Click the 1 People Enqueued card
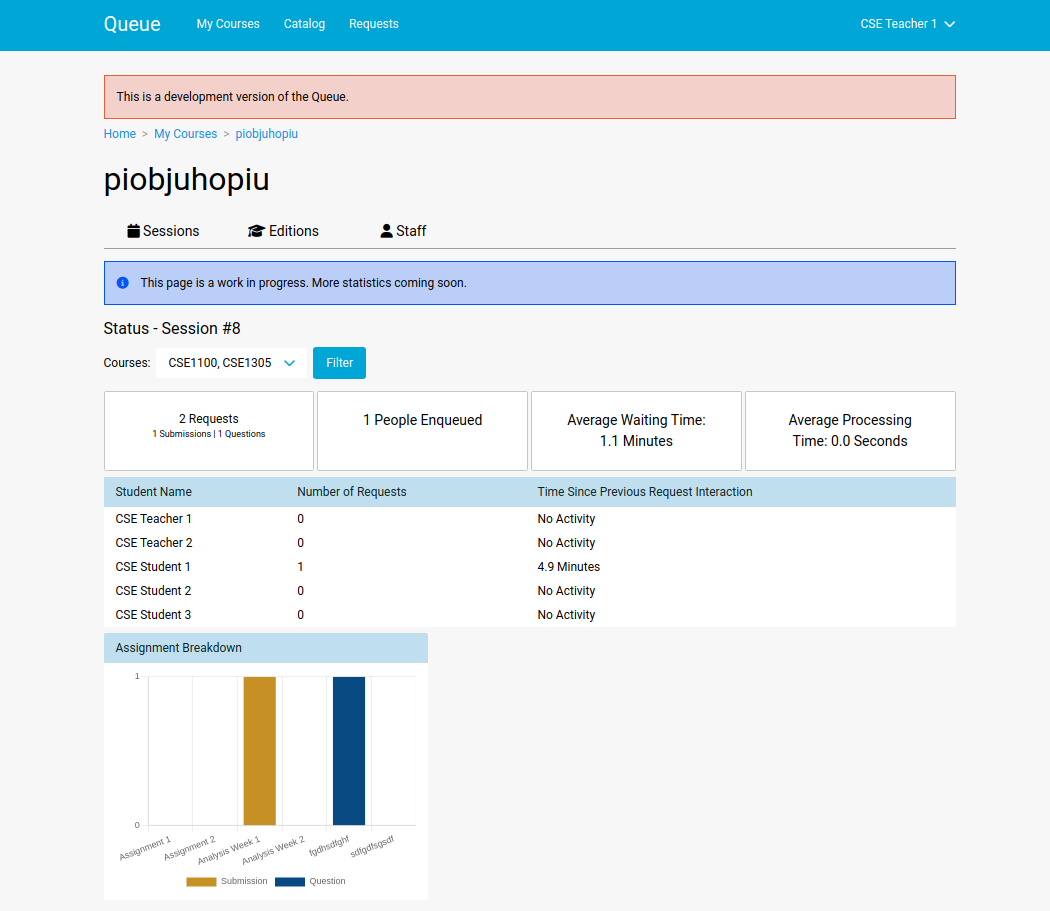Viewport: 1050px width, 911px height. coord(423,431)
